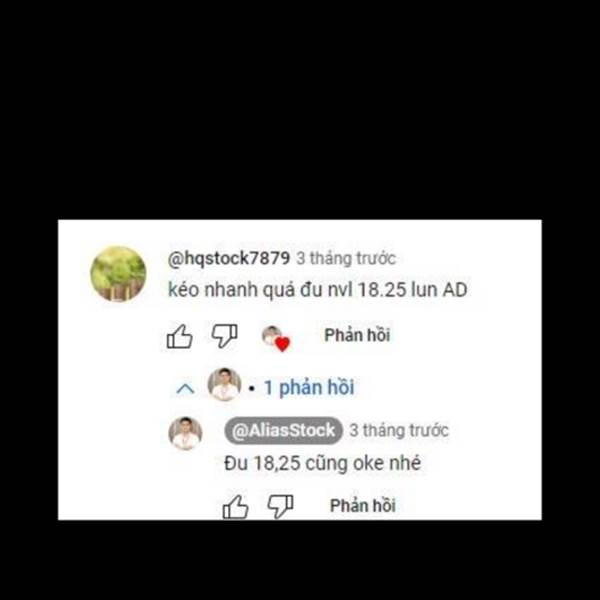Image resolution: width=600 pixels, height=600 pixels.
Task: Click the small avatar beside '1 phản hồi'
Action: click(224, 384)
